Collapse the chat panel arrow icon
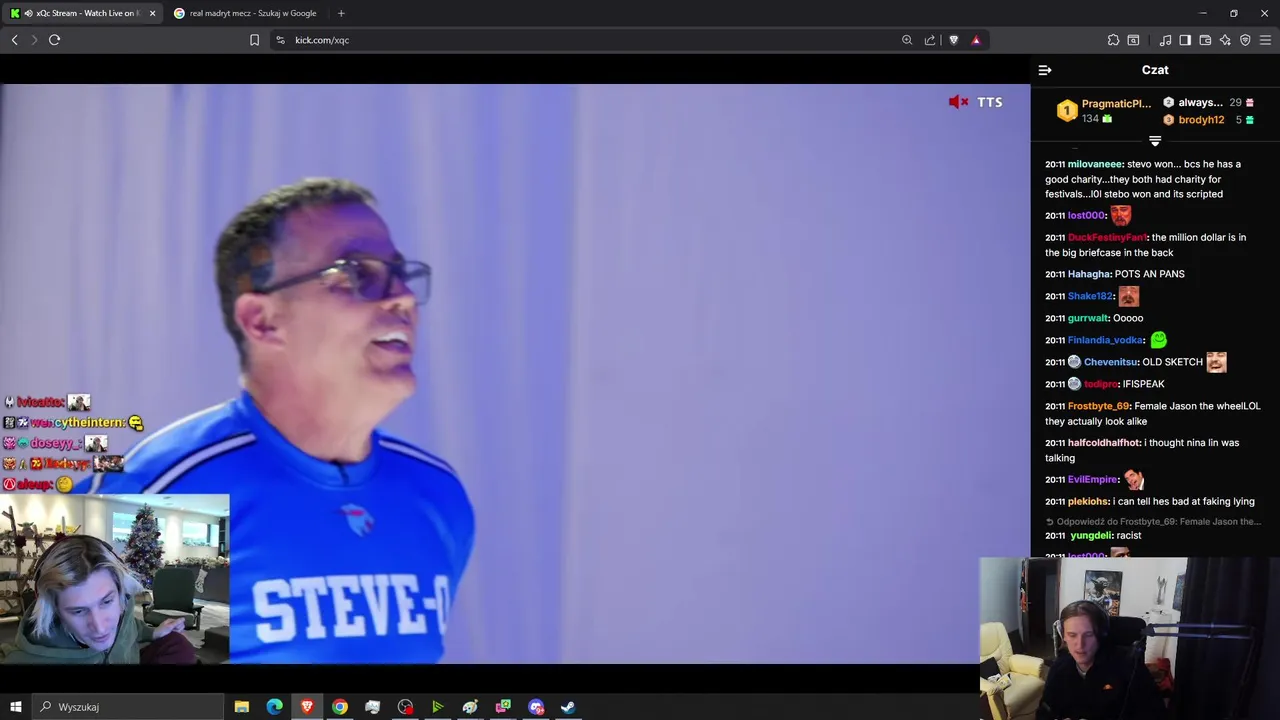Viewport: 1280px width, 720px height. 1045,70
